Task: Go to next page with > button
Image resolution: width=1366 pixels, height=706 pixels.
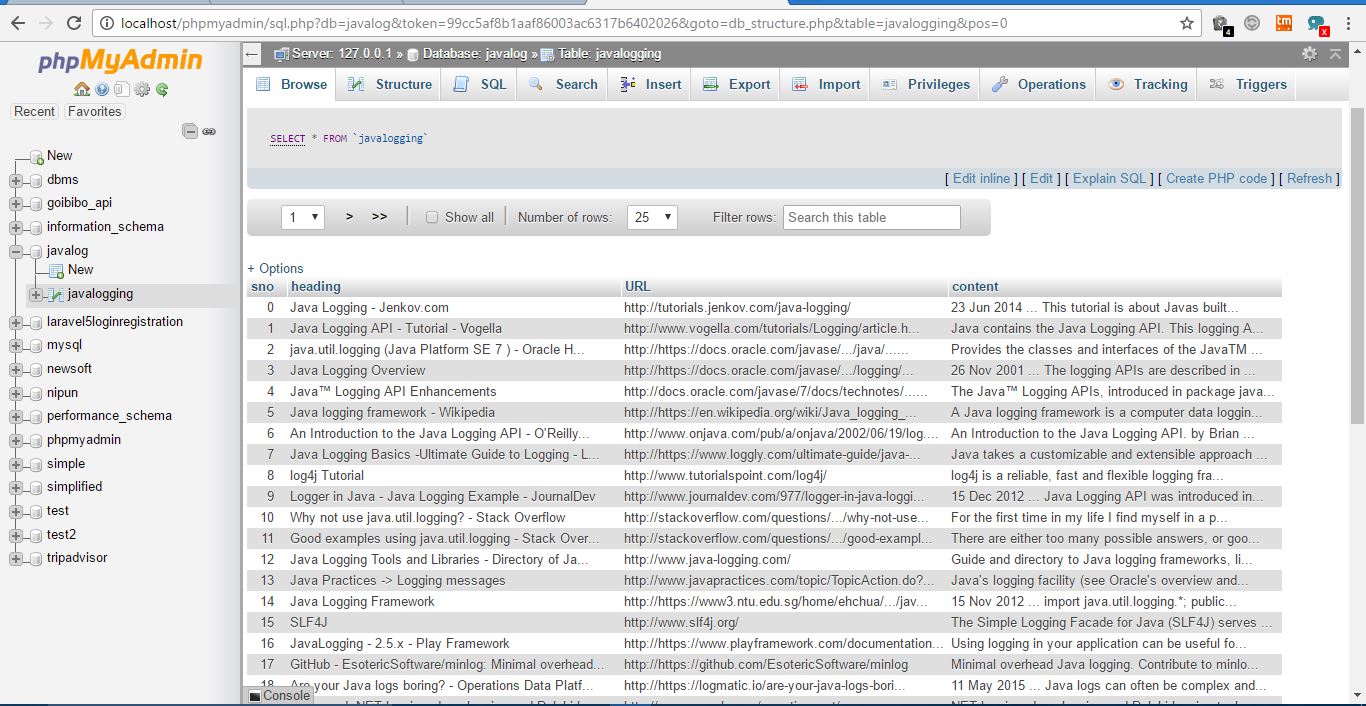Action: [x=349, y=216]
